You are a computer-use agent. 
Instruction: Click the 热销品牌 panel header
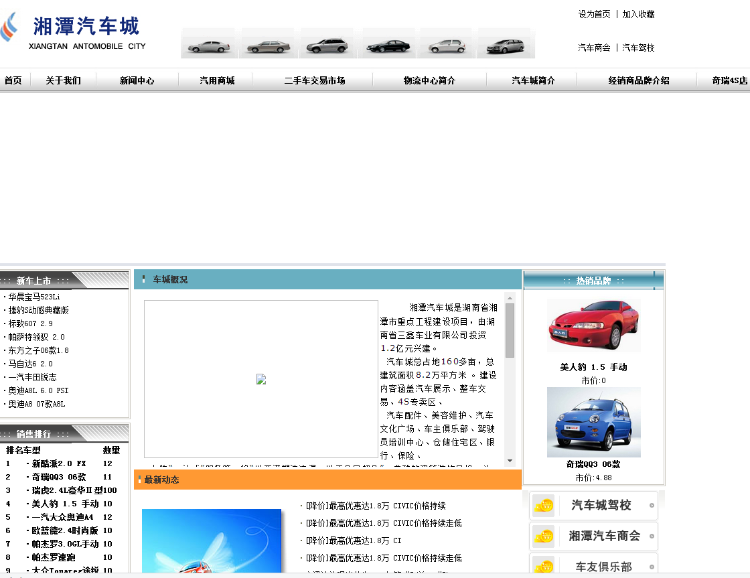(594, 280)
